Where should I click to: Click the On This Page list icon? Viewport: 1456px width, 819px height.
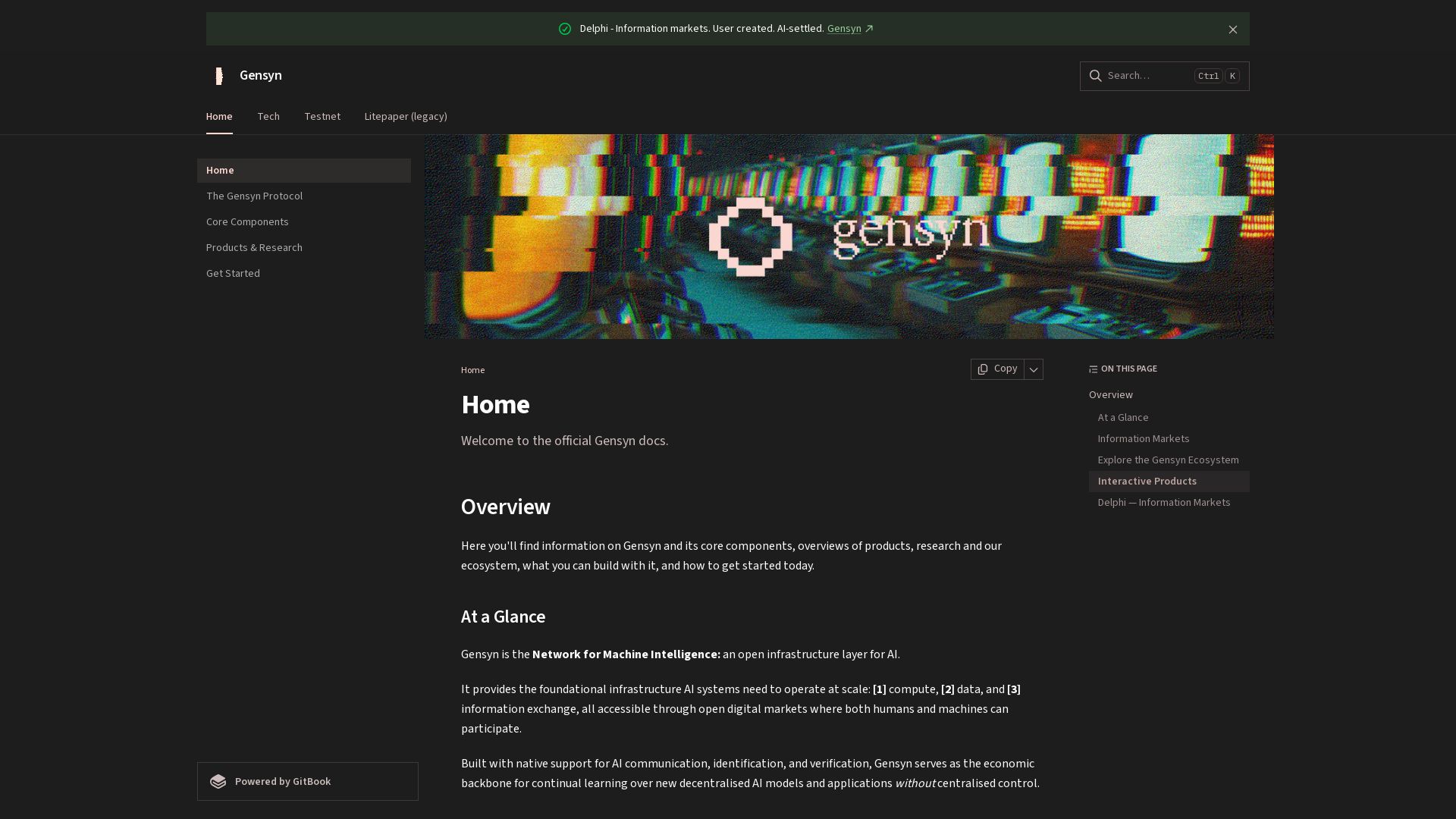click(1094, 369)
